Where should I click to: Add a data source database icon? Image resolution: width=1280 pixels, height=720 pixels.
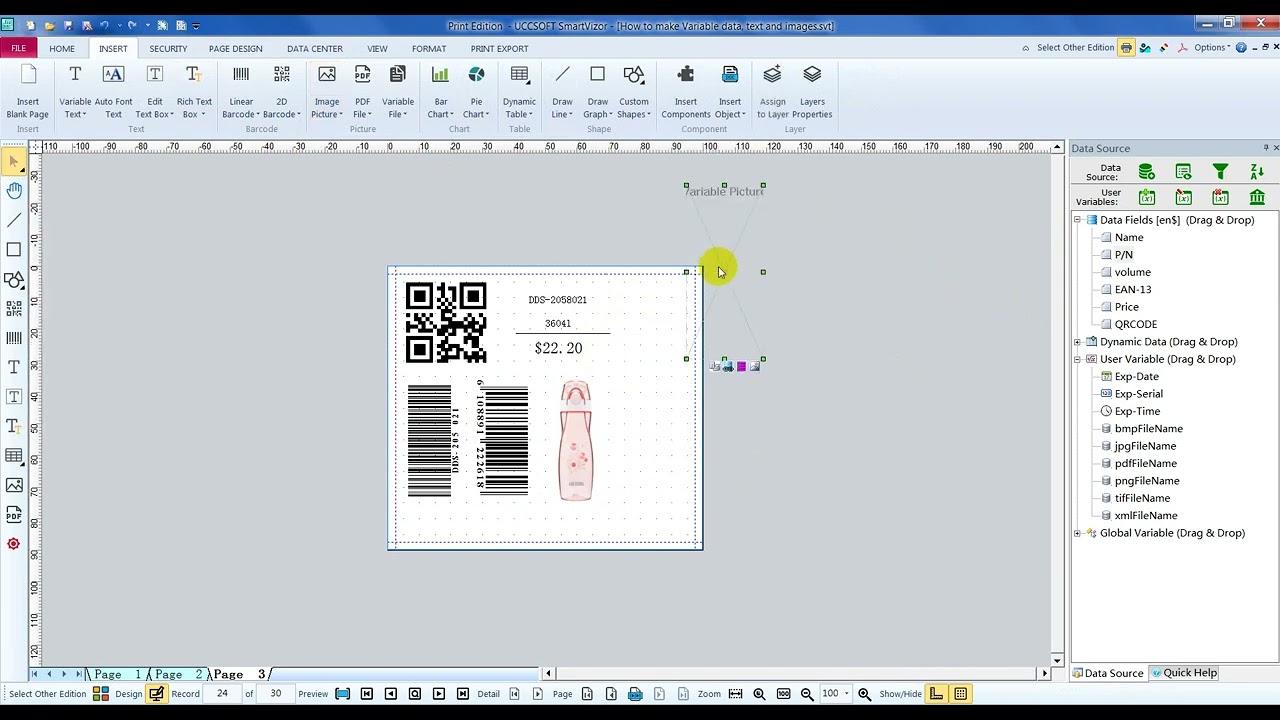pos(1147,172)
